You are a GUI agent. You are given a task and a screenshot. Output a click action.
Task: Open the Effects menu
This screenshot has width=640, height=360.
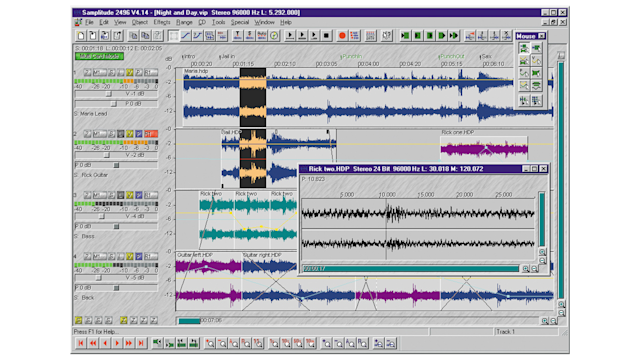(162, 22)
